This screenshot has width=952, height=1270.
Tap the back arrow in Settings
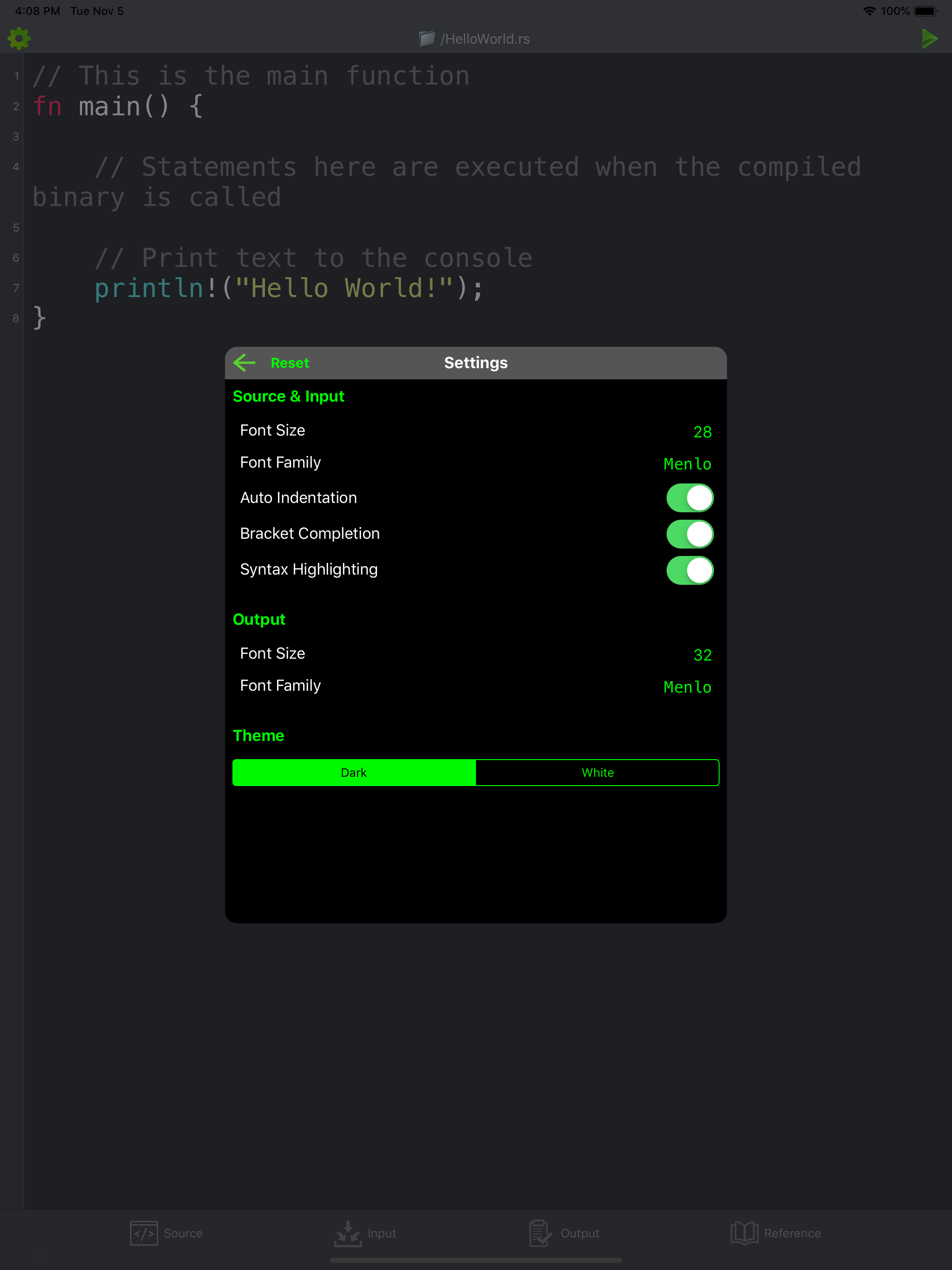coord(245,363)
